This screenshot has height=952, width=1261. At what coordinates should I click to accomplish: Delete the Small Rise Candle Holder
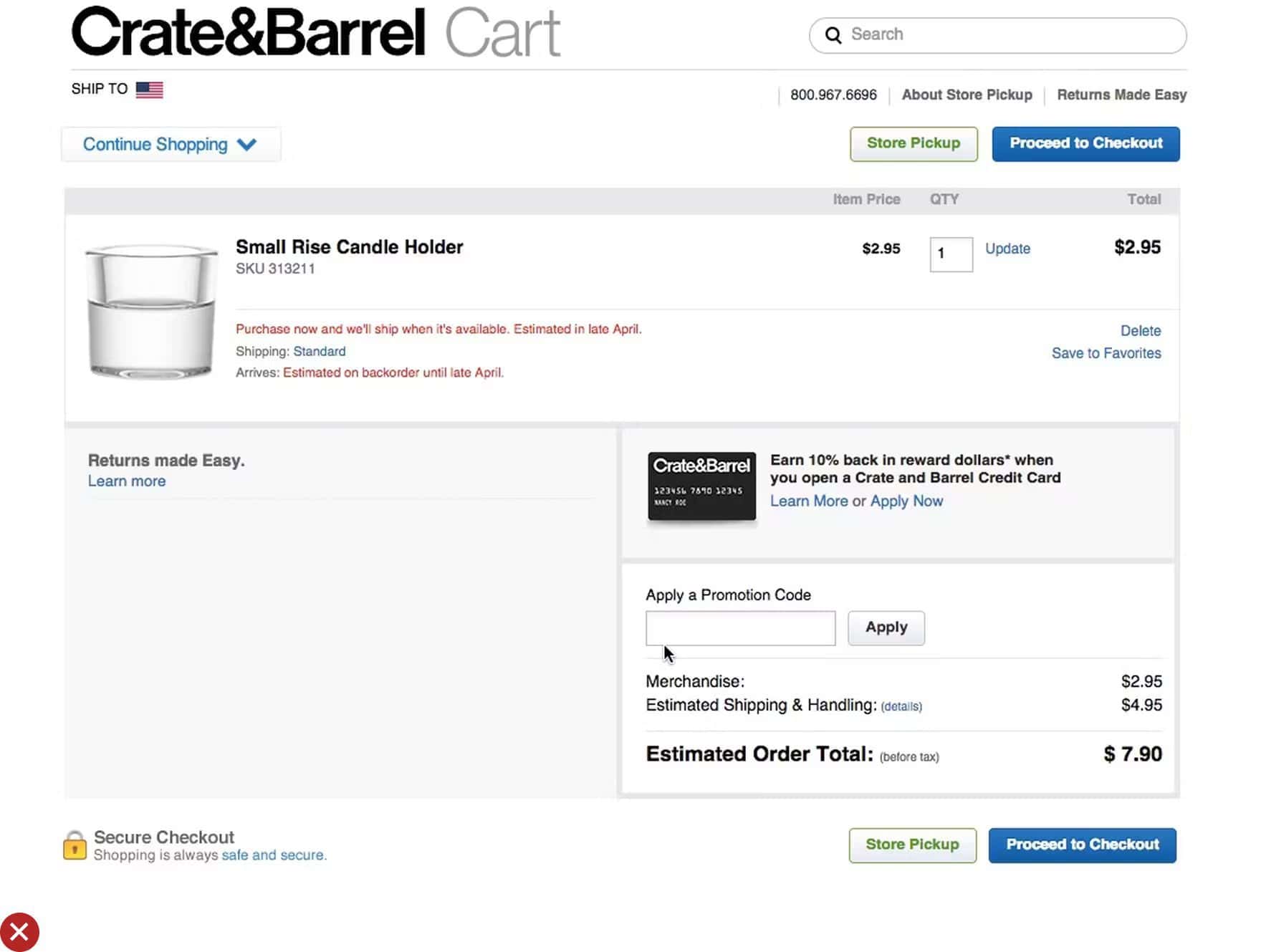tap(1140, 331)
